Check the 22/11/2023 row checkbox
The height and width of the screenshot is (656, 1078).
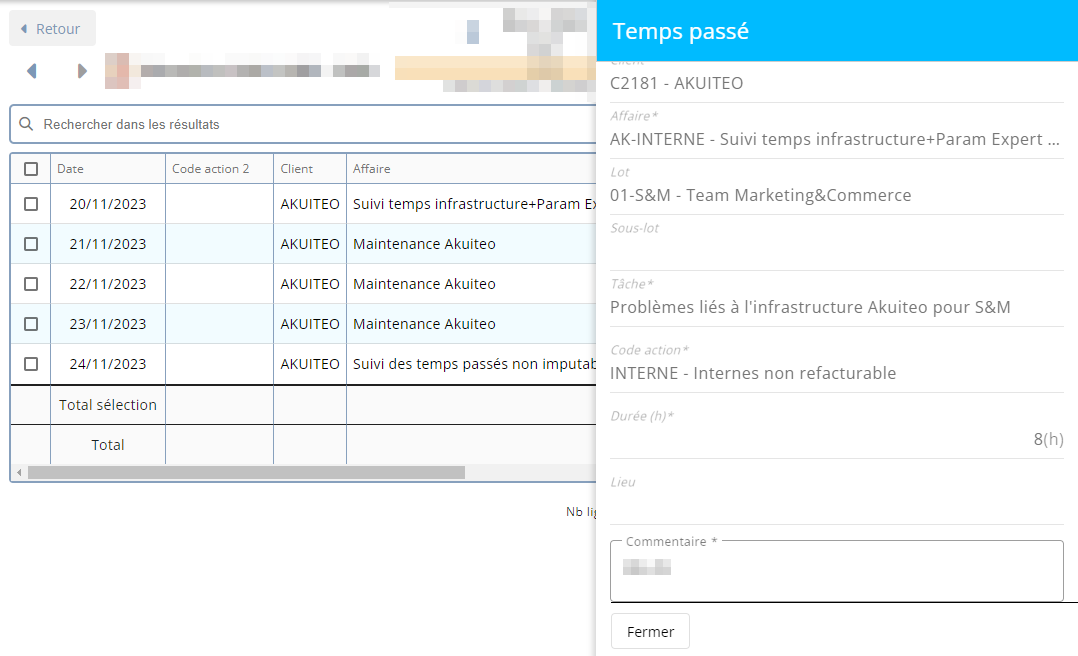pyautogui.click(x=31, y=284)
